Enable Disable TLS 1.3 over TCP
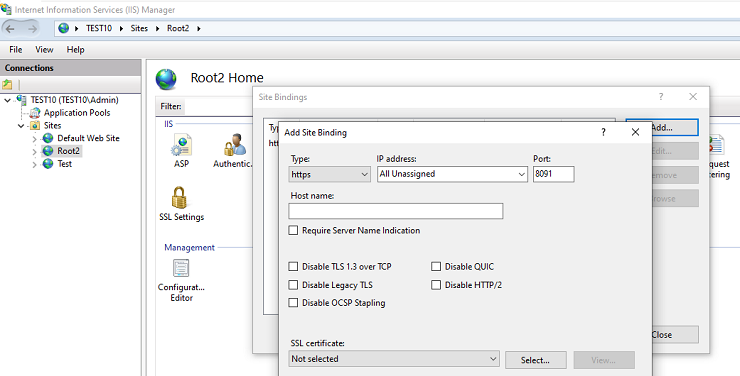This screenshot has height=376, width=740. (x=293, y=267)
